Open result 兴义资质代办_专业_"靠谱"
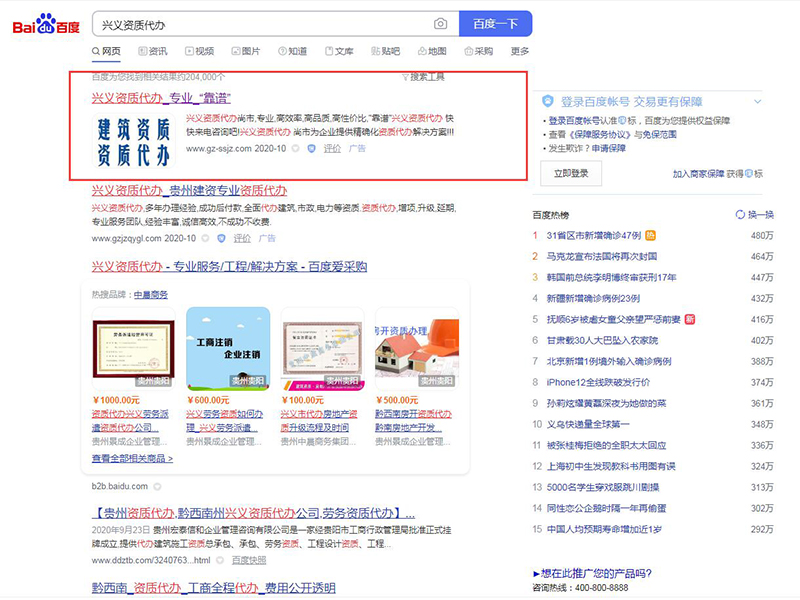Image resolution: width=800 pixels, height=600 pixels. click(161, 98)
